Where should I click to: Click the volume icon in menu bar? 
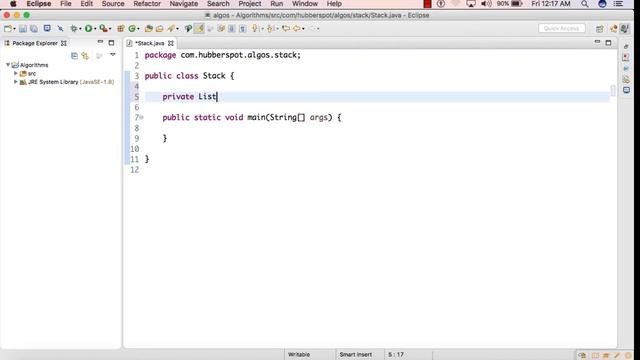486,4
